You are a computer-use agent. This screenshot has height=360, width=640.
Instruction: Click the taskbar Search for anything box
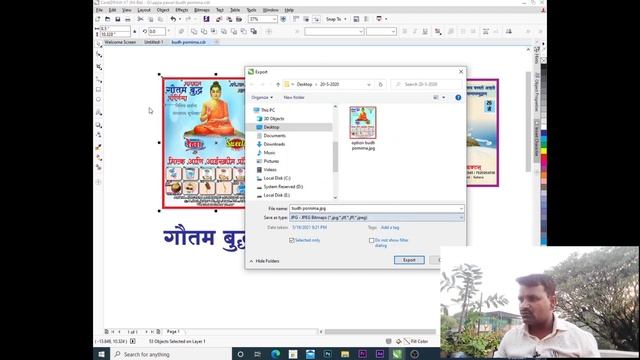(171, 354)
